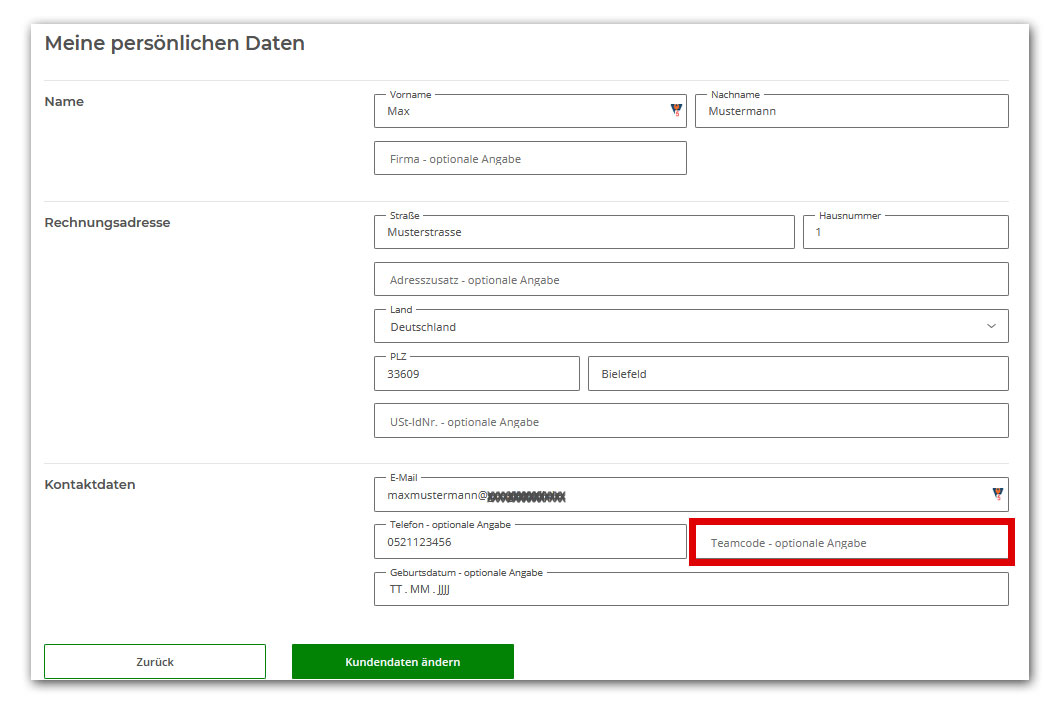The image size is (1062, 709).
Task: Click the E-Mail input field
Action: (691, 495)
